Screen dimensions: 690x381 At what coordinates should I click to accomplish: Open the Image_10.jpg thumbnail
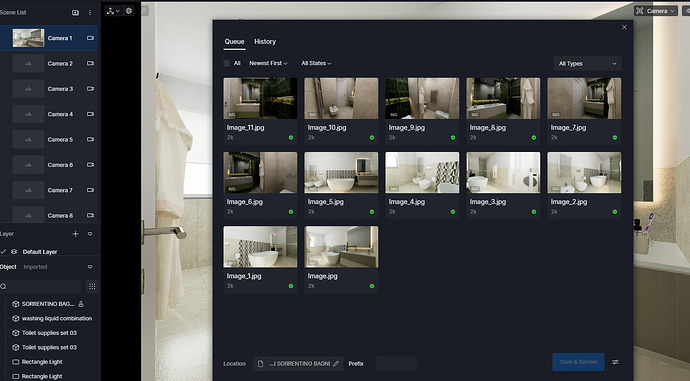click(341, 99)
